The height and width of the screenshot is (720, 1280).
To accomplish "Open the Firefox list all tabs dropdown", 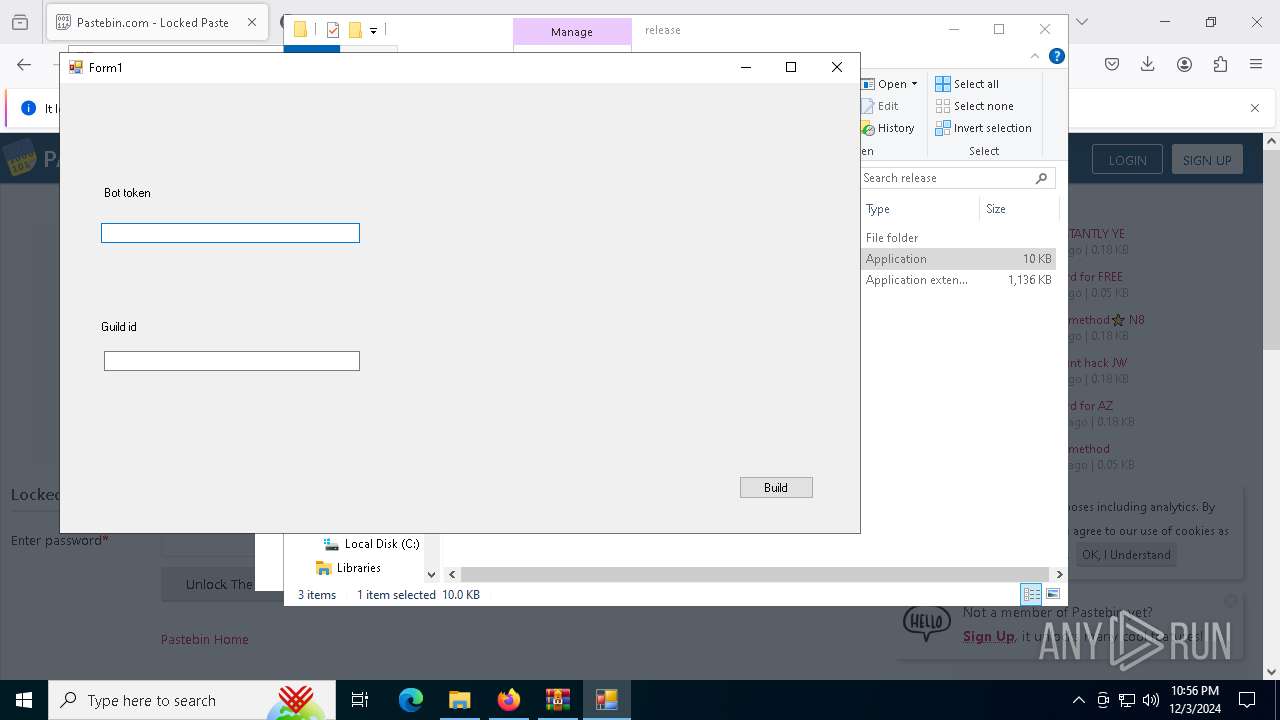I will (1081, 22).
